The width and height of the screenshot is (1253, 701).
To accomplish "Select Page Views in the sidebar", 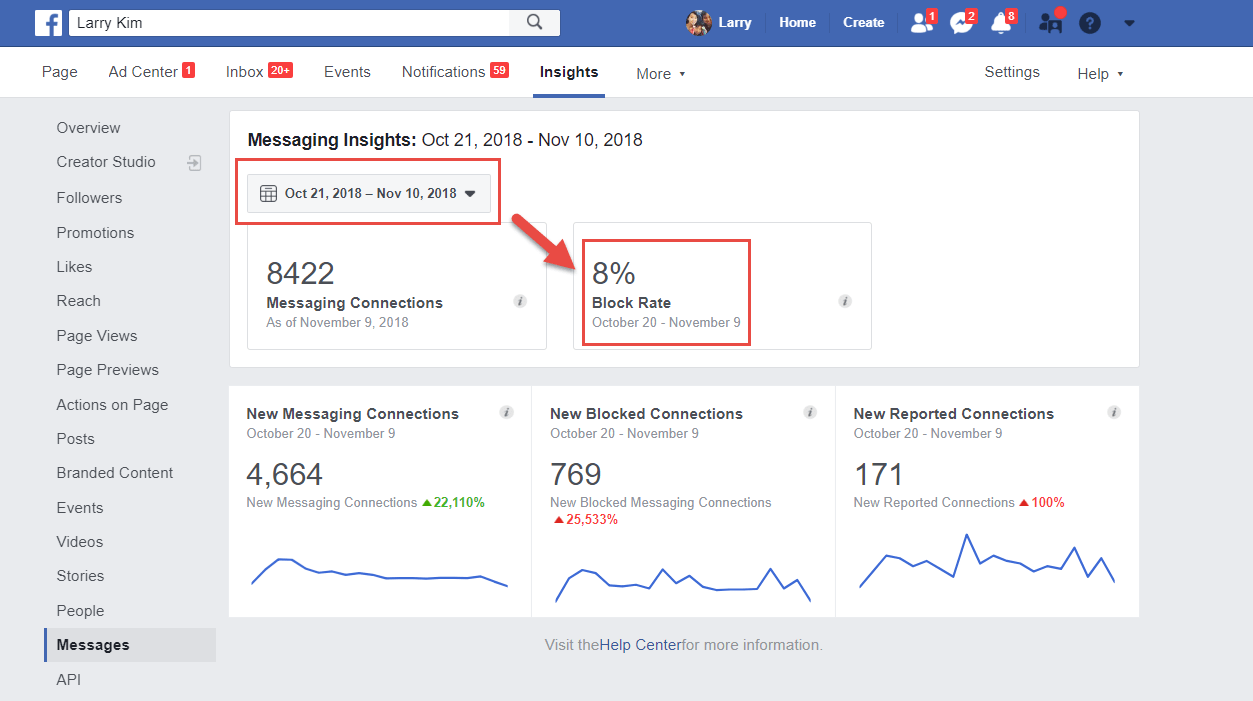I will (97, 336).
